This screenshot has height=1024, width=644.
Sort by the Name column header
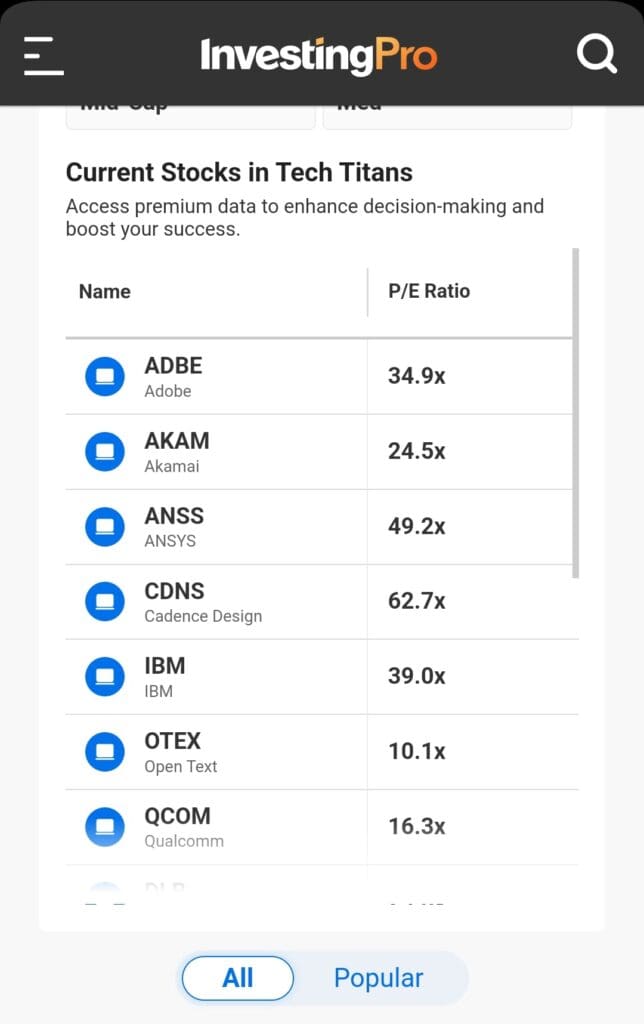click(x=105, y=292)
